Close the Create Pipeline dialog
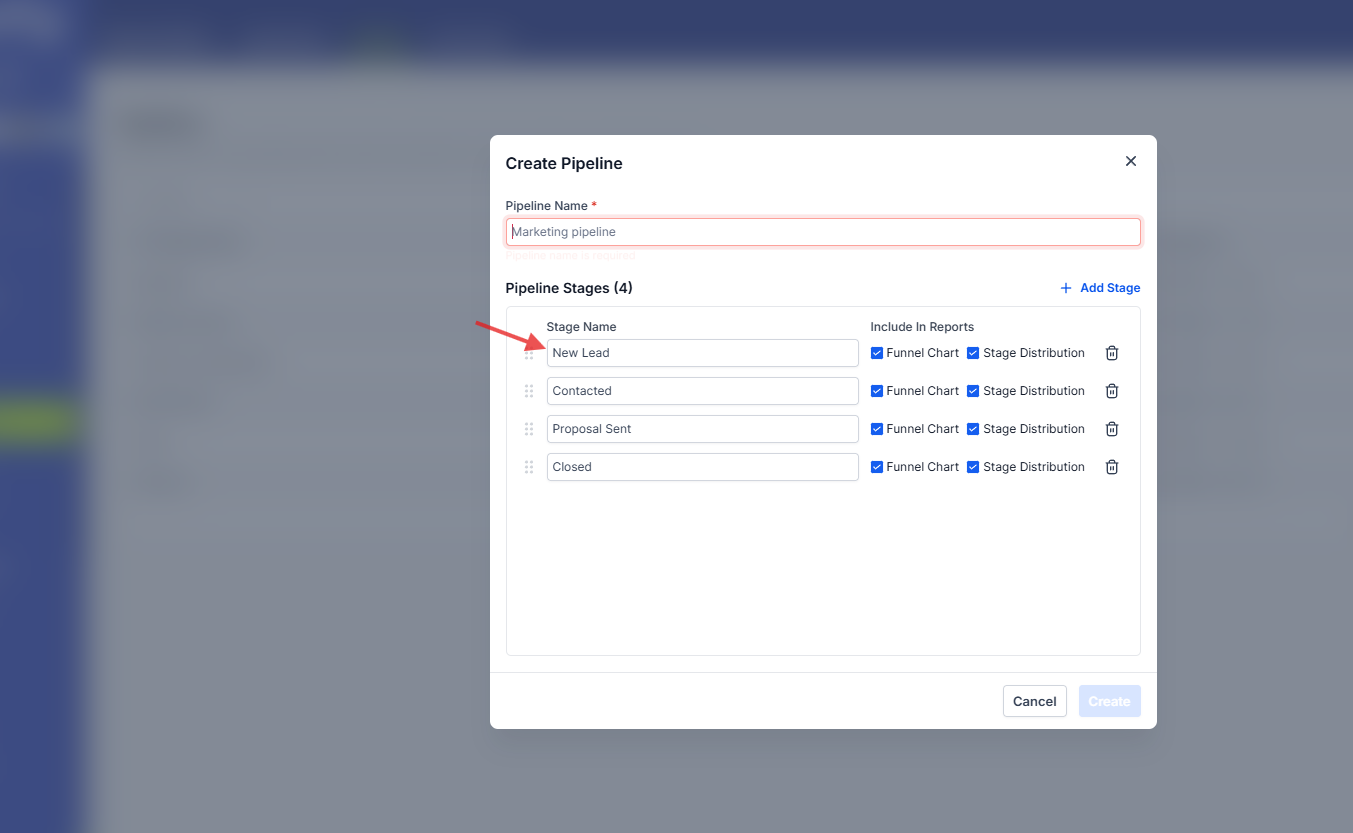1353x833 pixels. point(1131,161)
